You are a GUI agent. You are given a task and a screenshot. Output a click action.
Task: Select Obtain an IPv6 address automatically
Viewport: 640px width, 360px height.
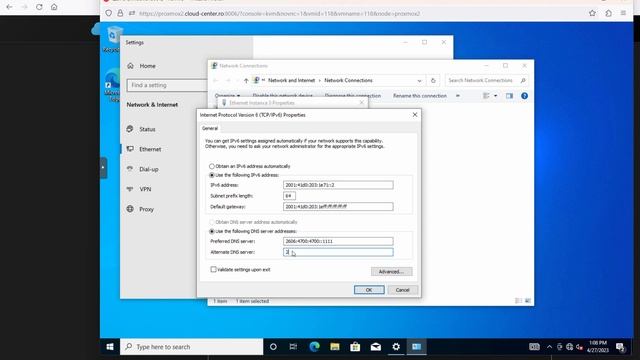212,166
